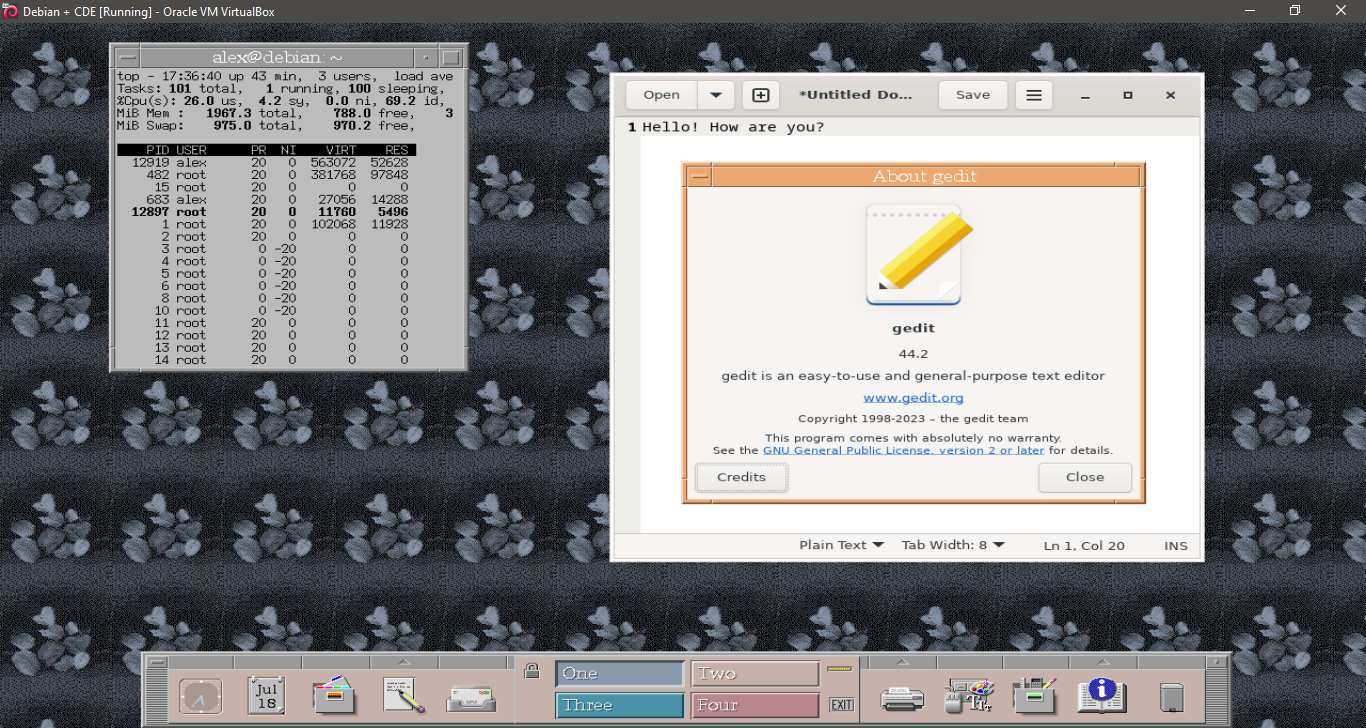Launch the text note pencil icon
Screen dimensions: 1366x728
(403, 696)
